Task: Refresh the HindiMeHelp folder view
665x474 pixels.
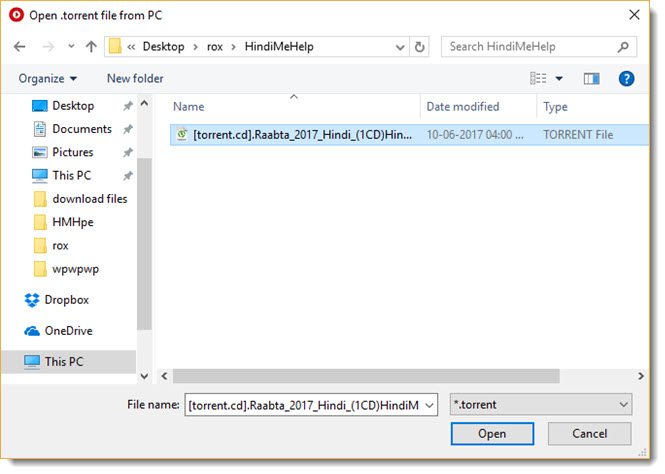Action: [419, 47]
